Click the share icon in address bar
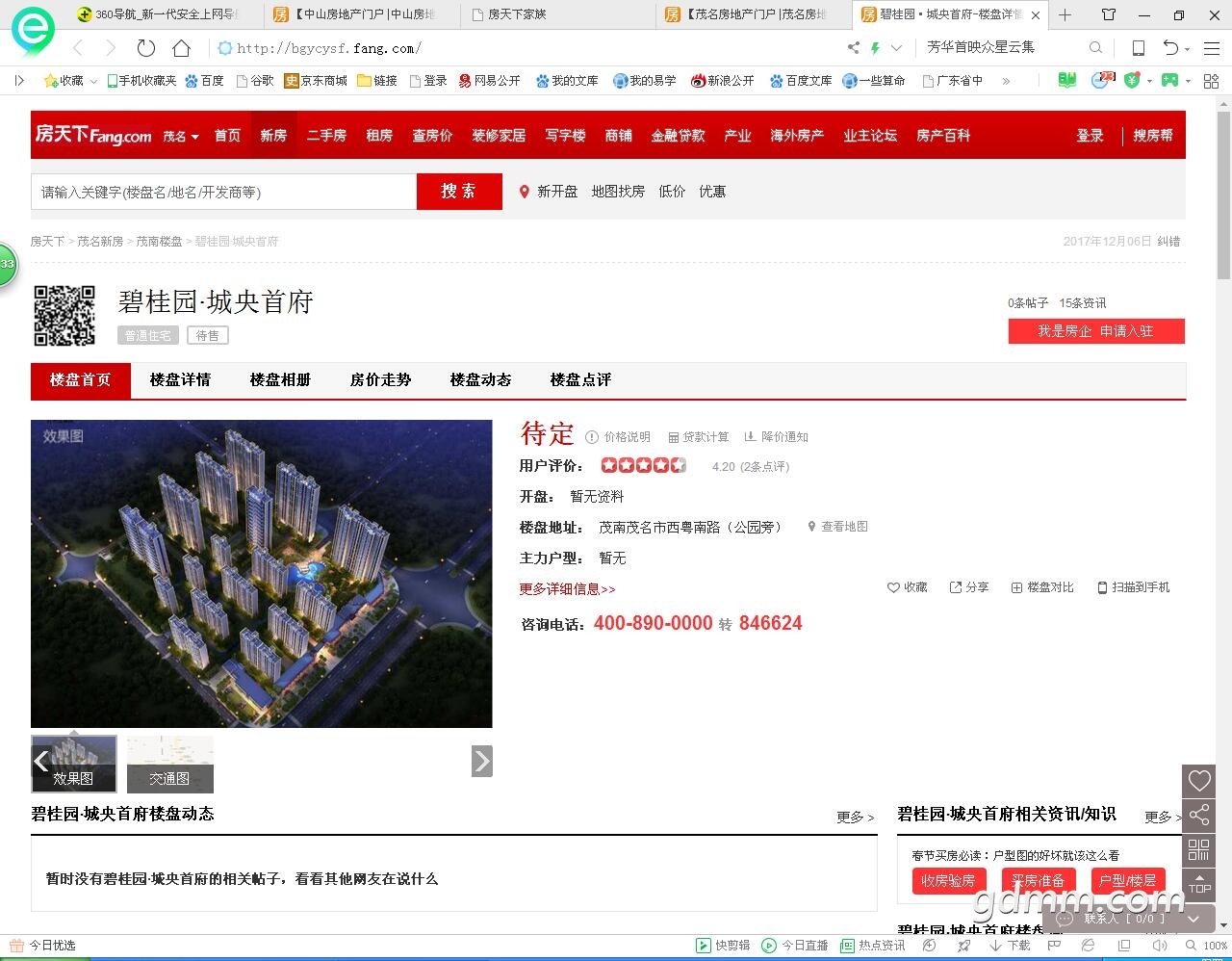1232x961 pixels. [x=853, y=47]
